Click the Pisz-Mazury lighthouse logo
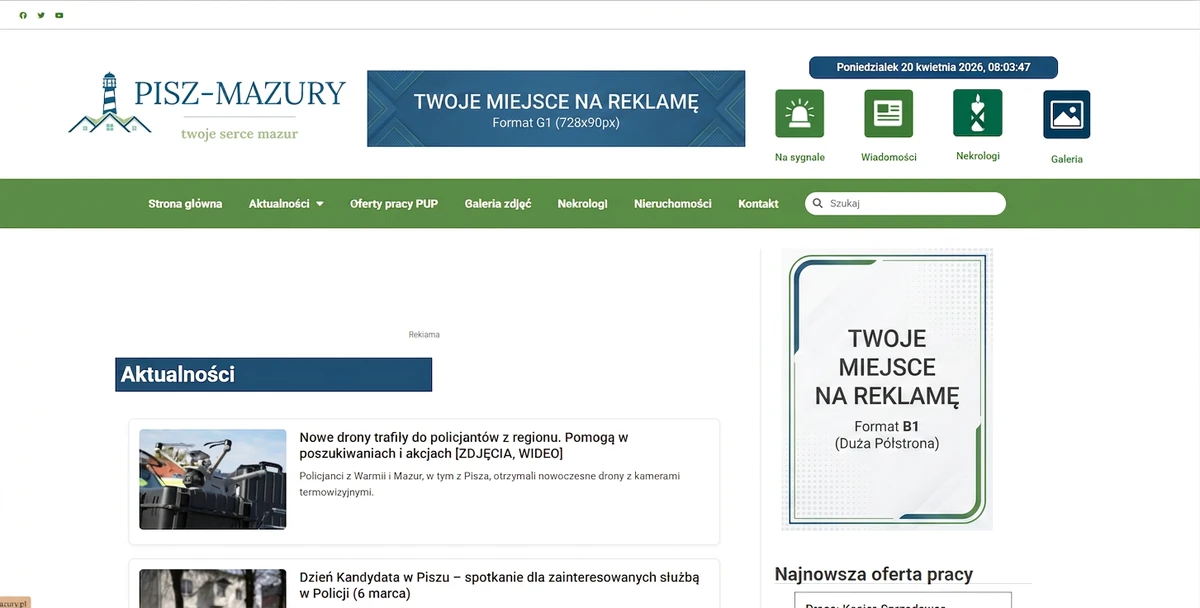1200x608 pixels. 207,105
